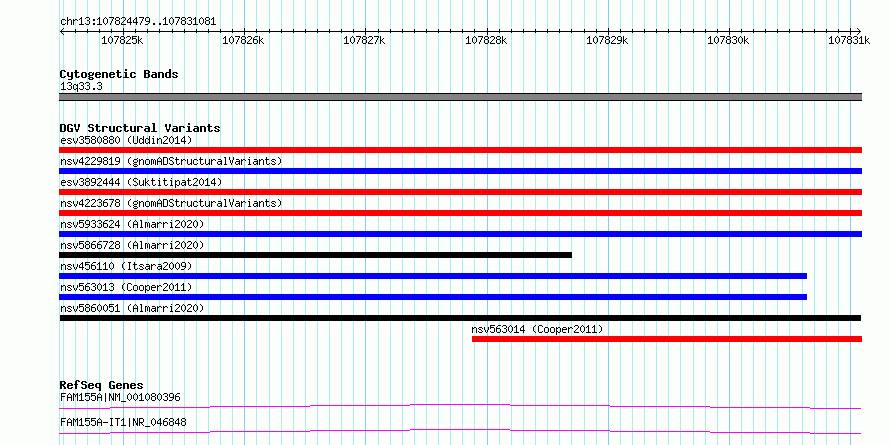Select the blue bar under nsv4229819

click(460, 171)
